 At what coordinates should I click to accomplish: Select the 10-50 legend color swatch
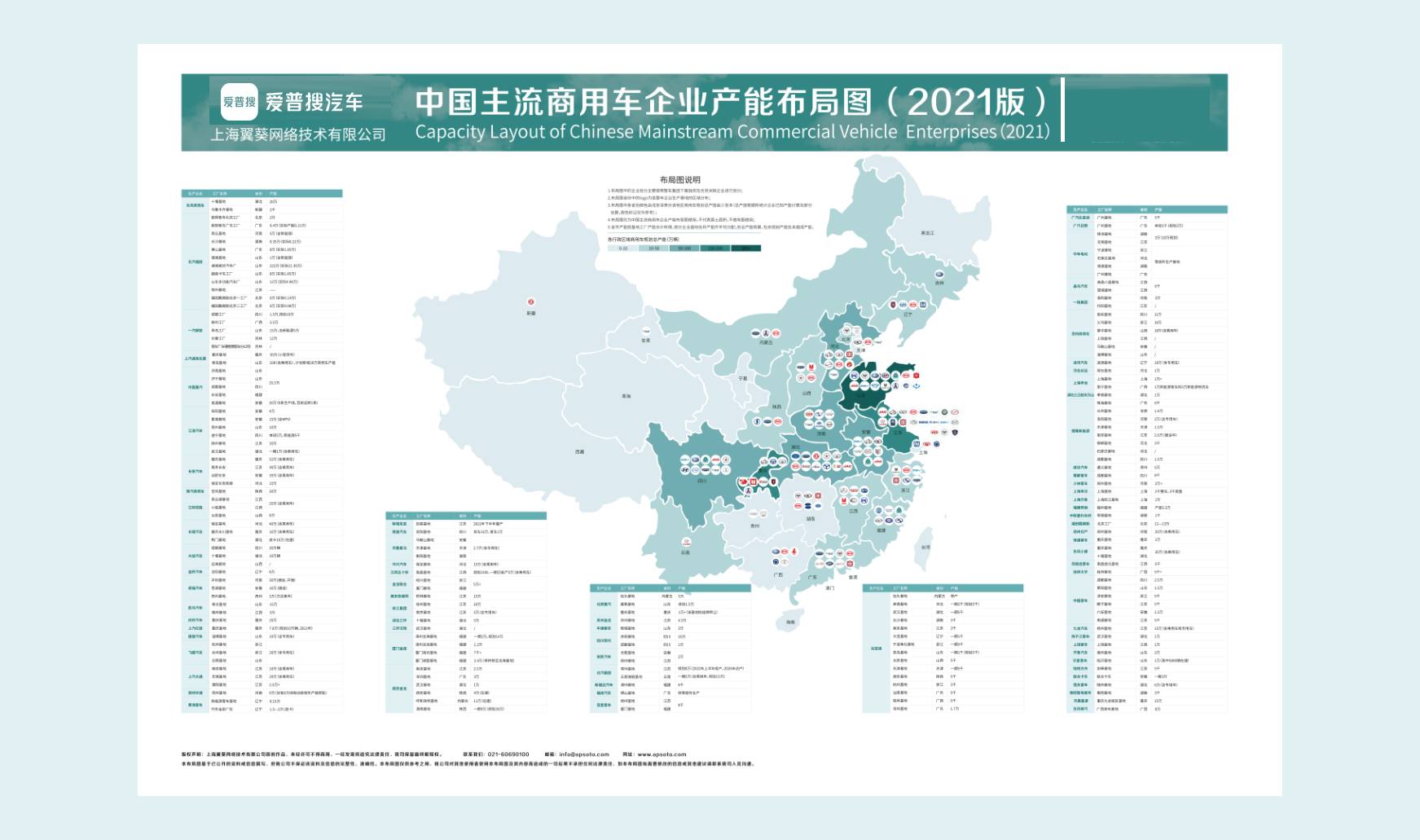tap(653, 248)
